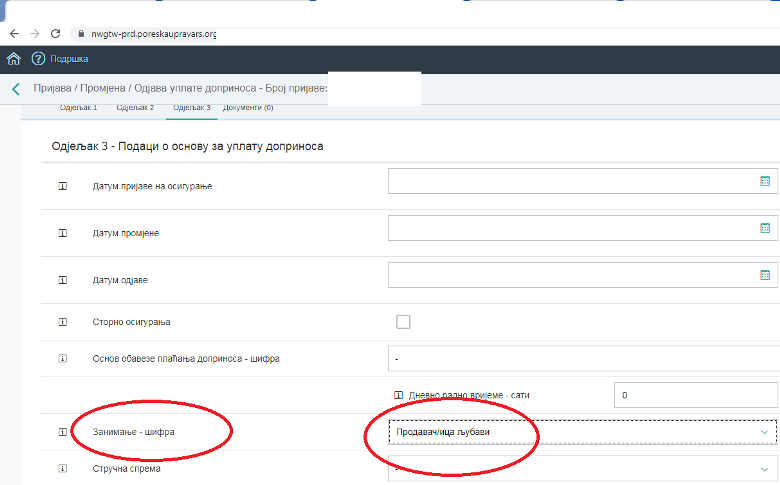The image size is (780, 485).
Task: Open calendar picker for Датум одјаве
Action: pyautogui.click(x=765, y=274)
